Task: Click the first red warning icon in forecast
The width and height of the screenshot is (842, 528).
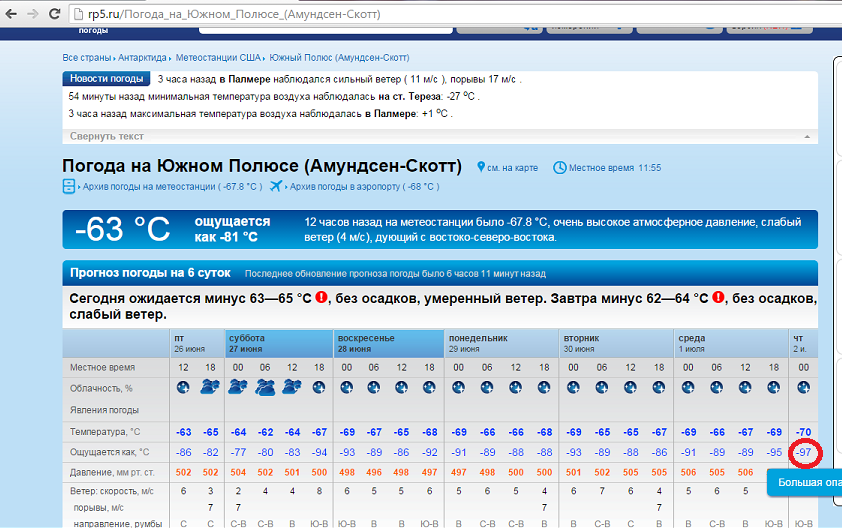Action: pyautogui.click(x=321, y=298)
